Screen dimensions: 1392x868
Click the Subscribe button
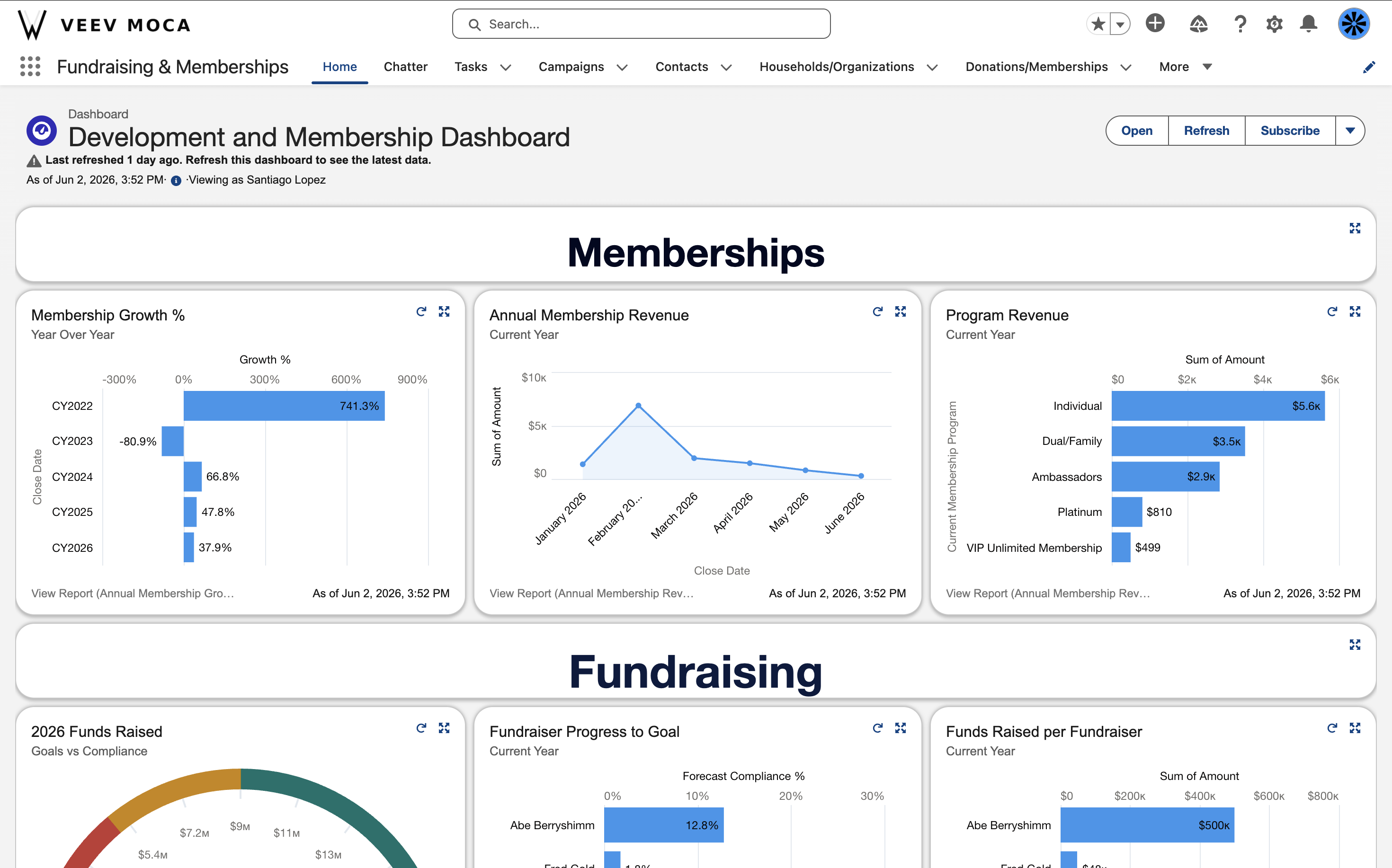coord(1289,131)
